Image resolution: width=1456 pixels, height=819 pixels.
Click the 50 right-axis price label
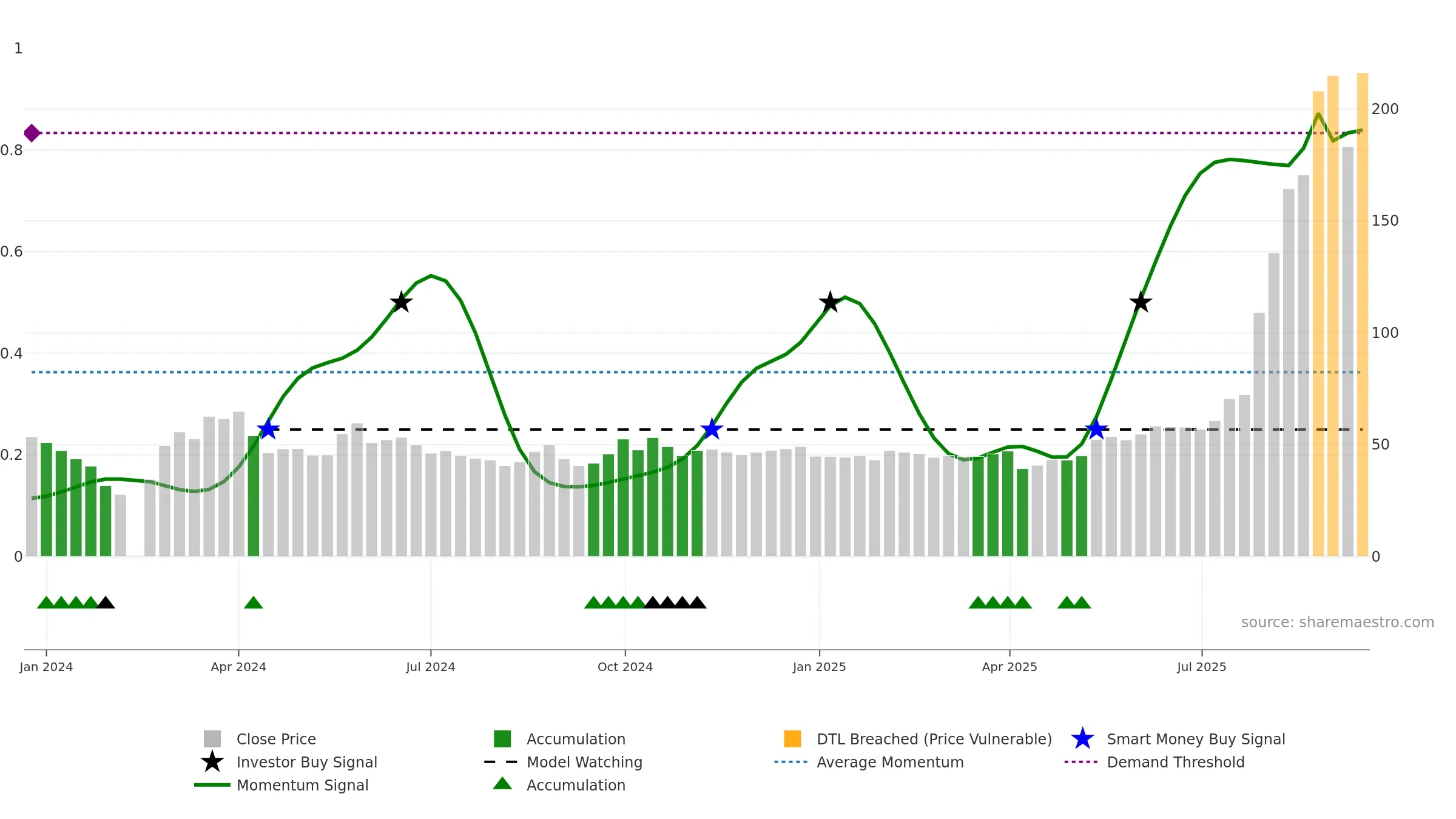coord(1381,445)
